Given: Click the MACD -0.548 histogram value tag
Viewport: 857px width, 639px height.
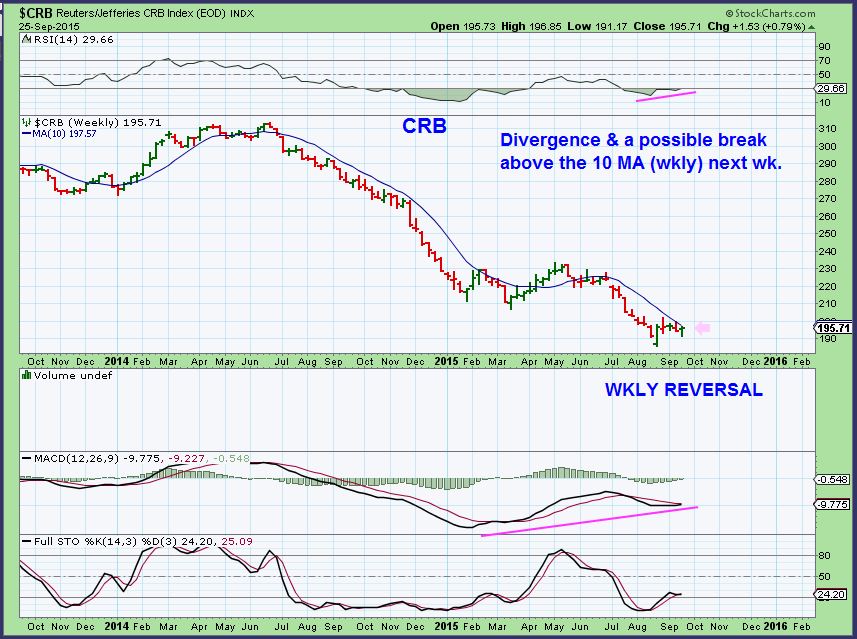Looking at the screenshot, I should (833, 479).
